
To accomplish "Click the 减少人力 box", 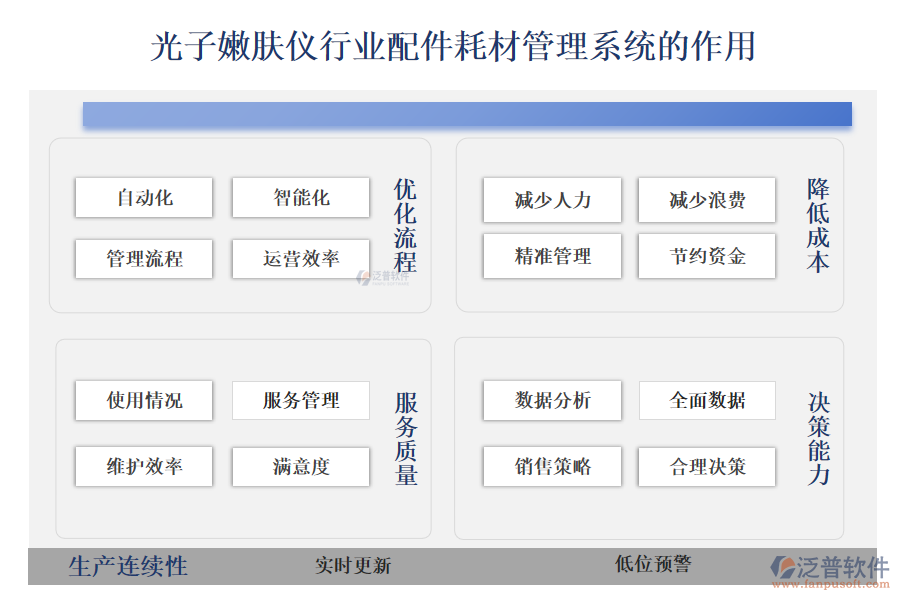I will coord(552,199).
